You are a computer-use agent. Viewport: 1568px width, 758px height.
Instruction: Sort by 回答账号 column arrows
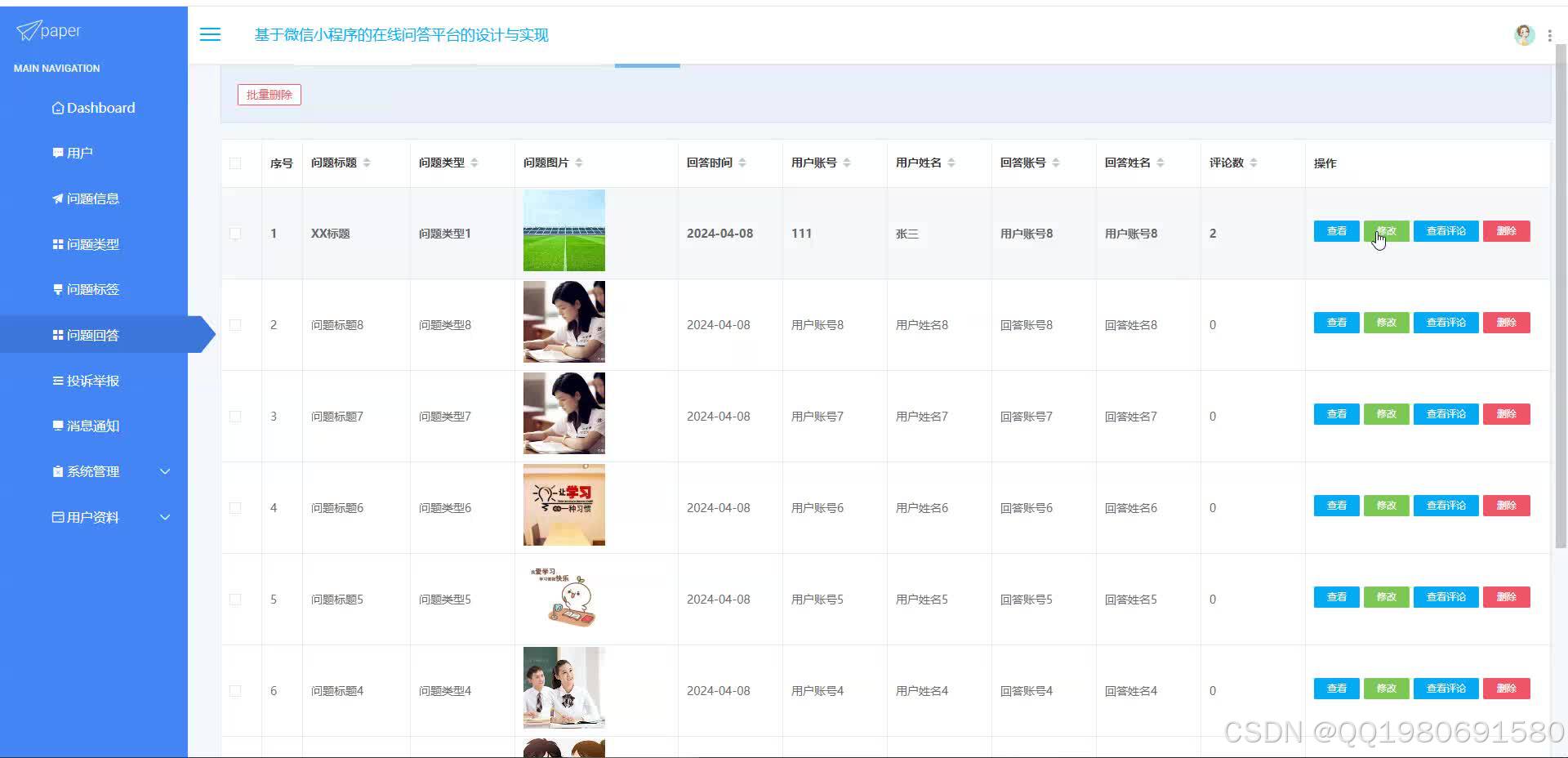click(1056, 163)
